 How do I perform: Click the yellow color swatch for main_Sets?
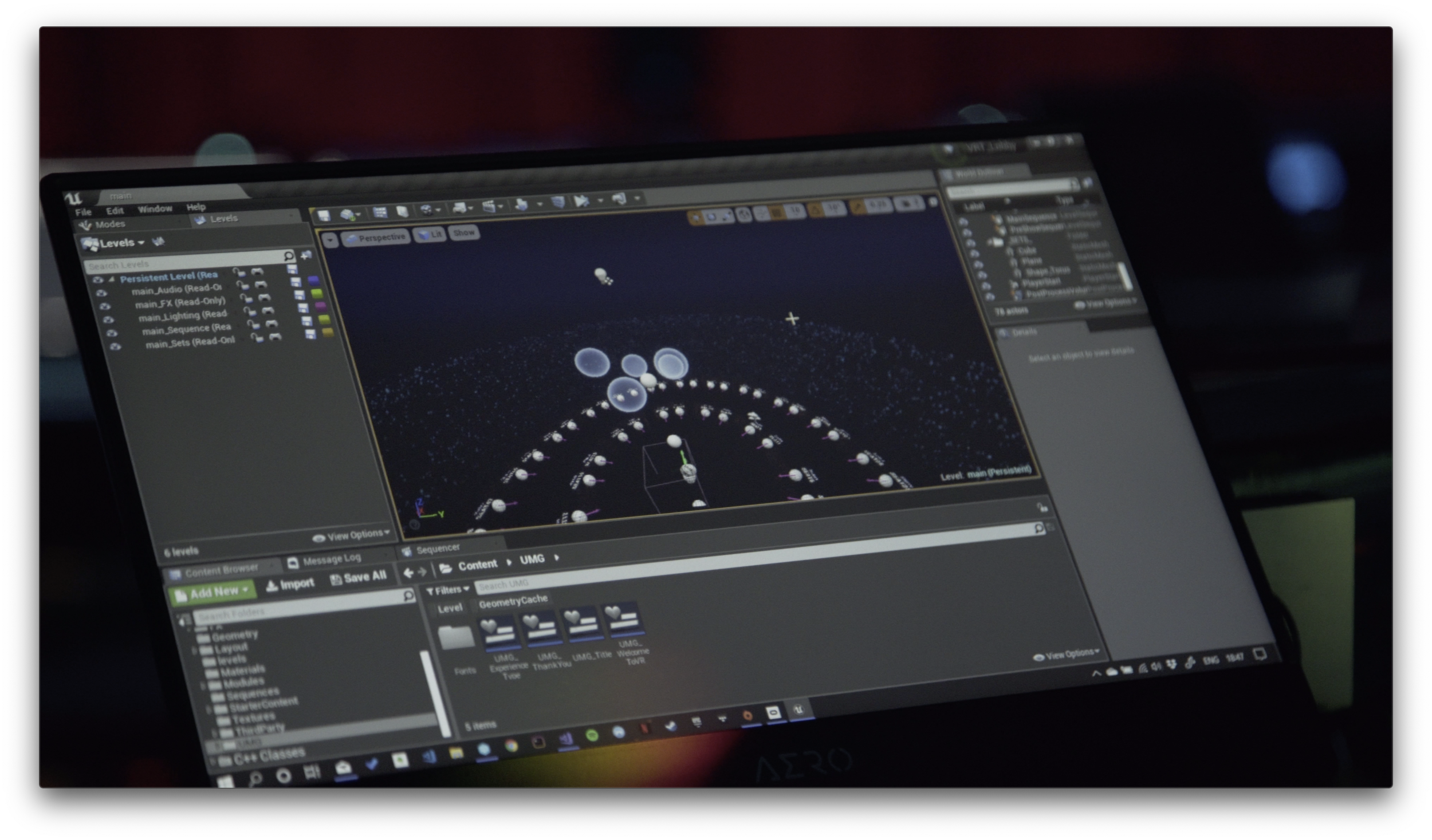click(327, 332)
